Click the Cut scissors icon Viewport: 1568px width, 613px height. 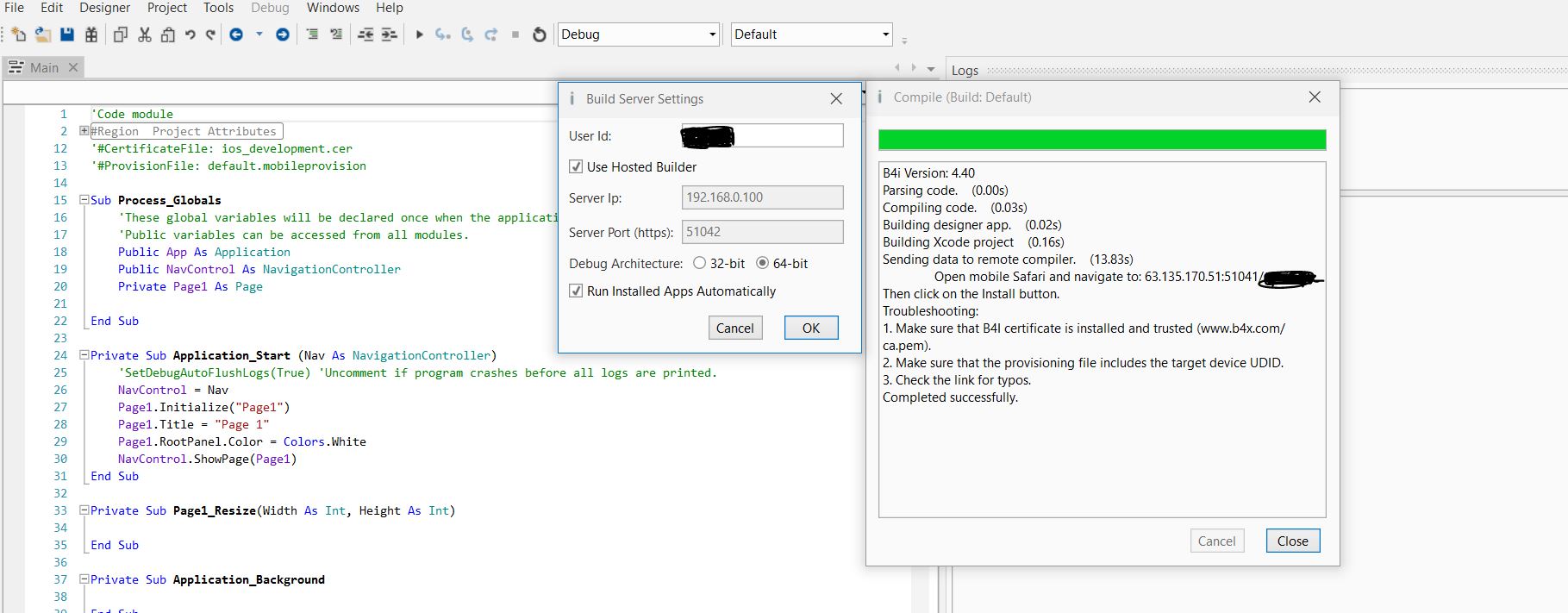tap(145, 34)
